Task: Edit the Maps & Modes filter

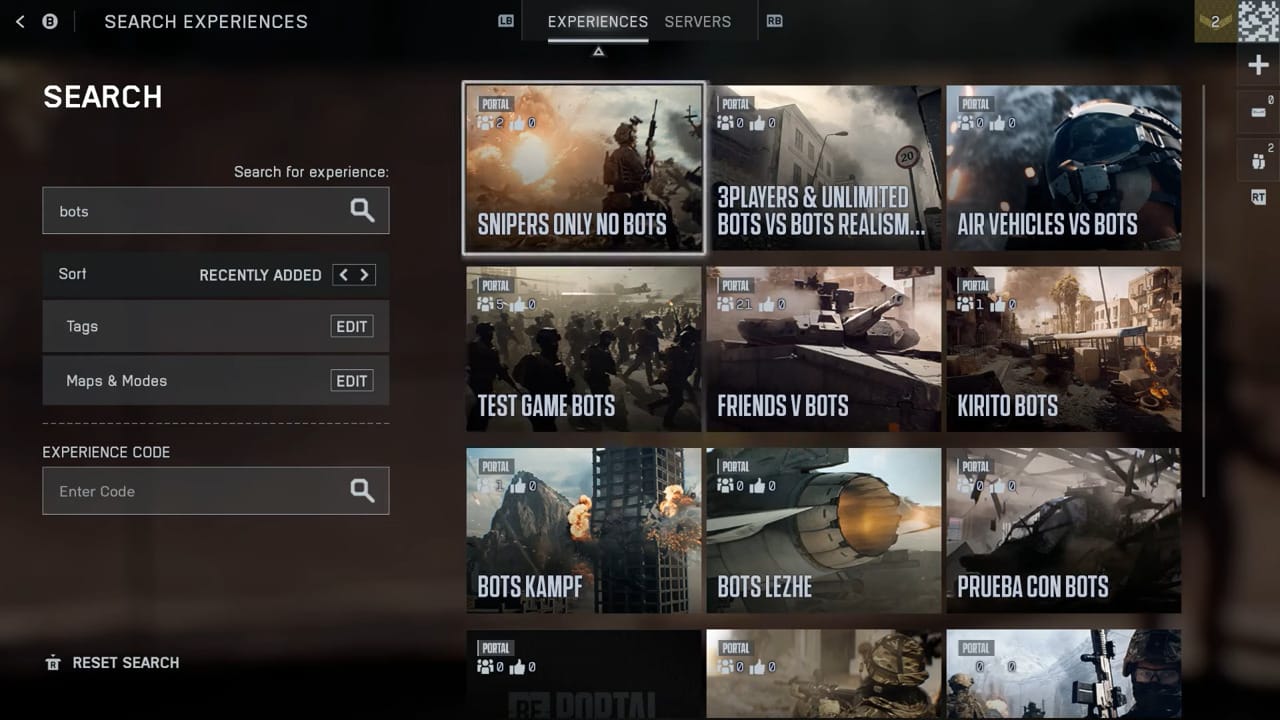Action: [352, 381]
